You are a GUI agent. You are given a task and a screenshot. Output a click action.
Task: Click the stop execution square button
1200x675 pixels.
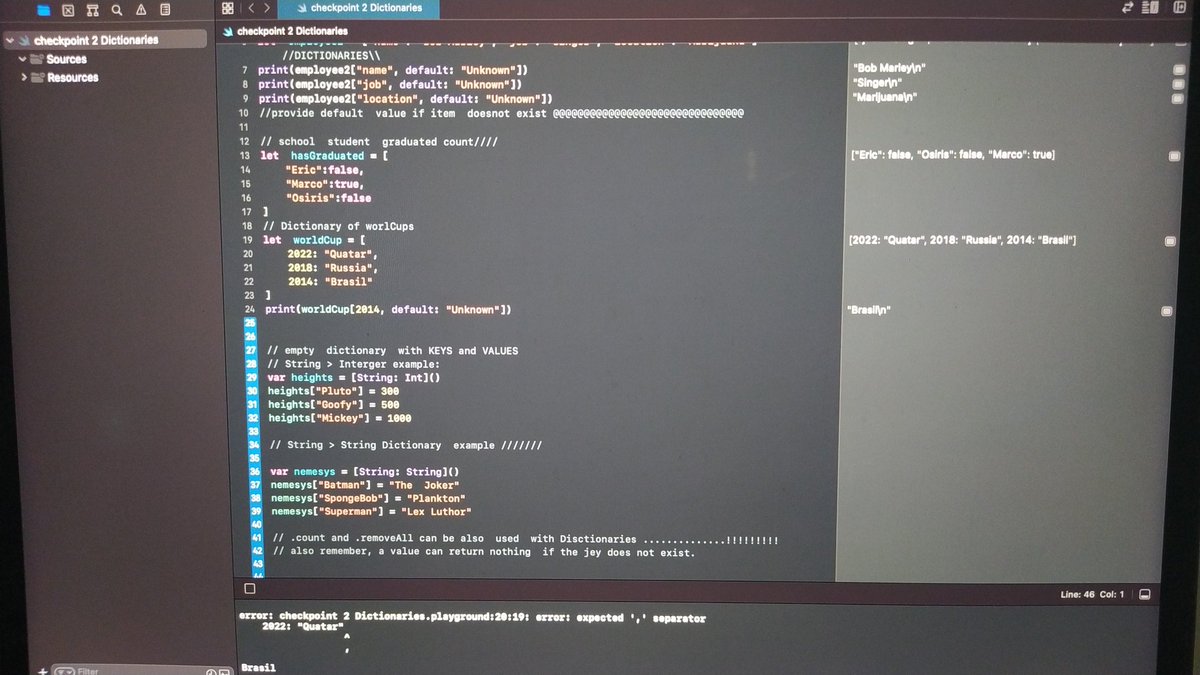249,590
